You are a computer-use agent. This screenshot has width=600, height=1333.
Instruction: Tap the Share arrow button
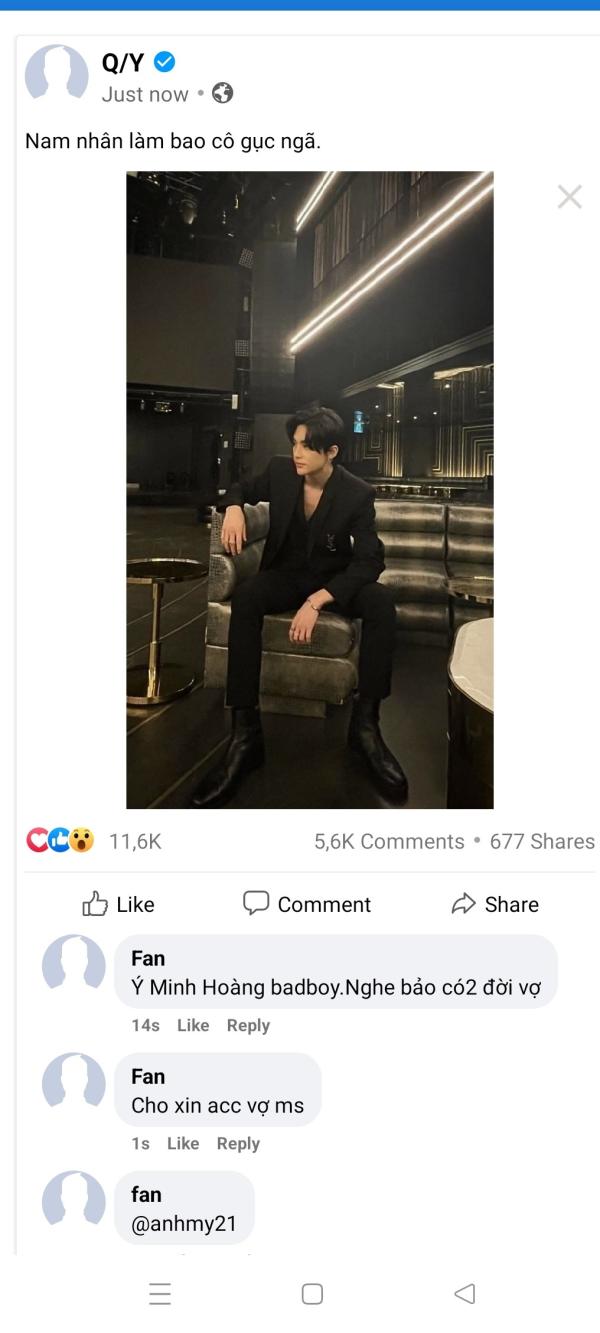495,904
